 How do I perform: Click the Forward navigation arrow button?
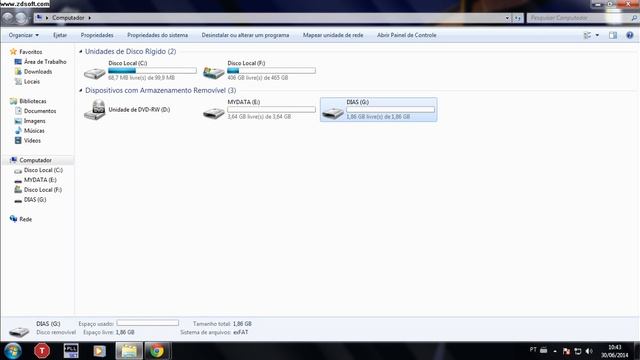21,18
